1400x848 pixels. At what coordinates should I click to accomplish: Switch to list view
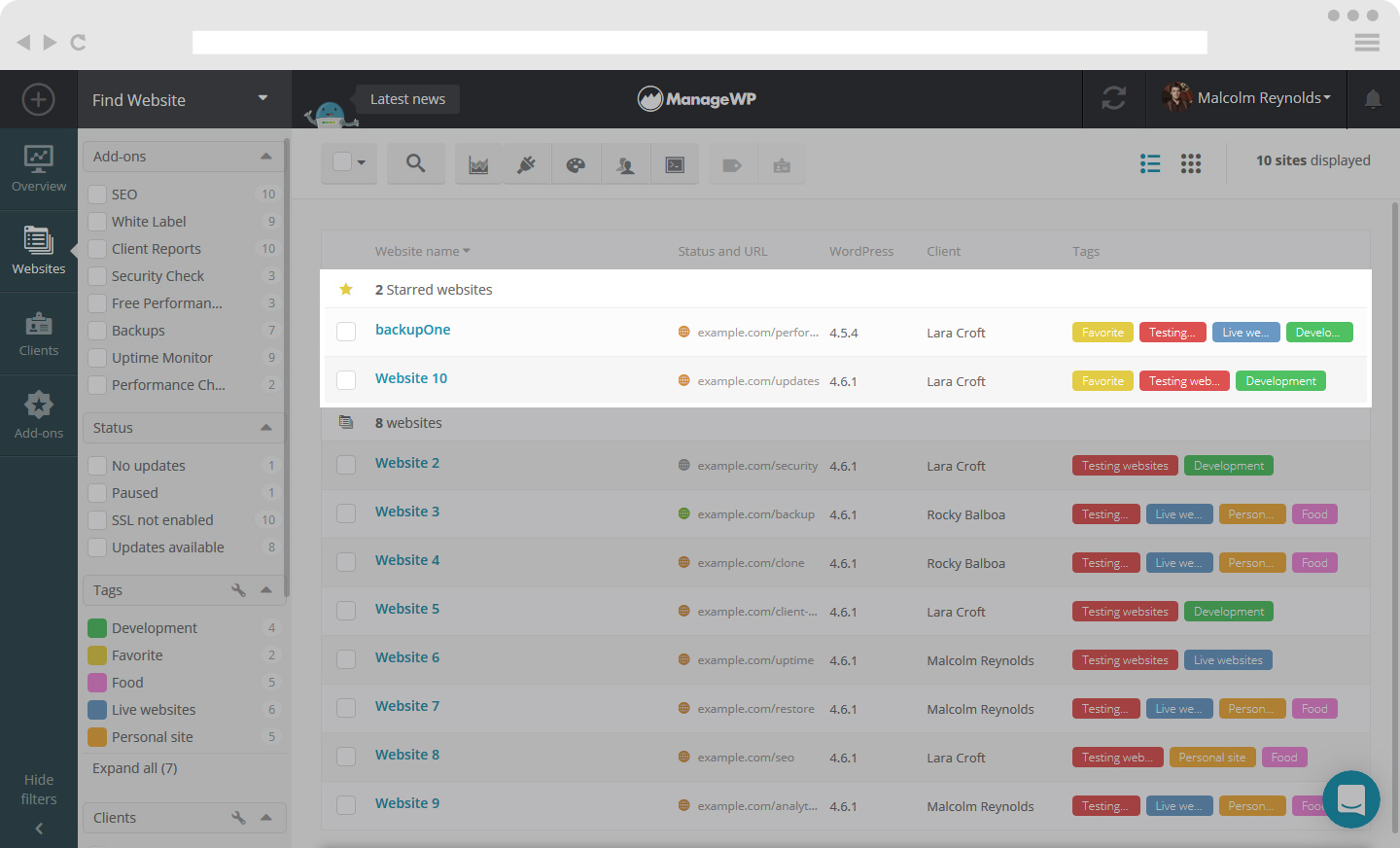[1150, 163]
